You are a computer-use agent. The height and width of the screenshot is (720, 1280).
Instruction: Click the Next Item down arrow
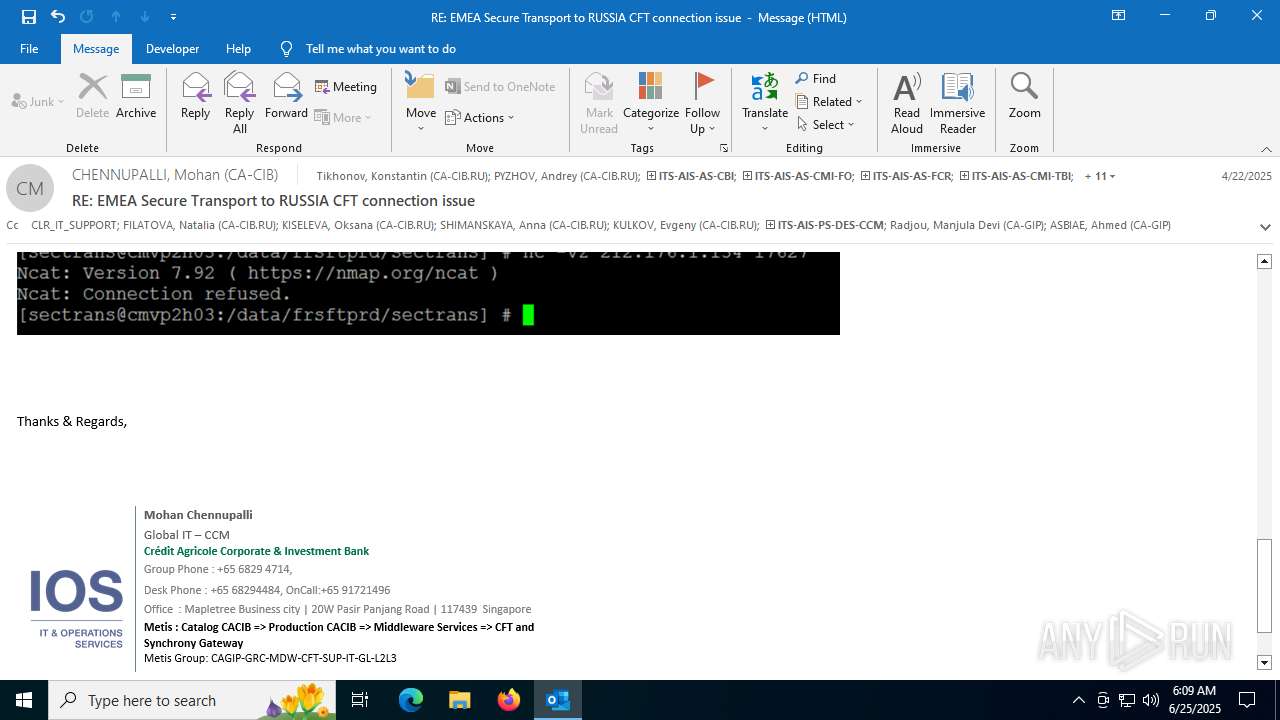coord(145,17)
